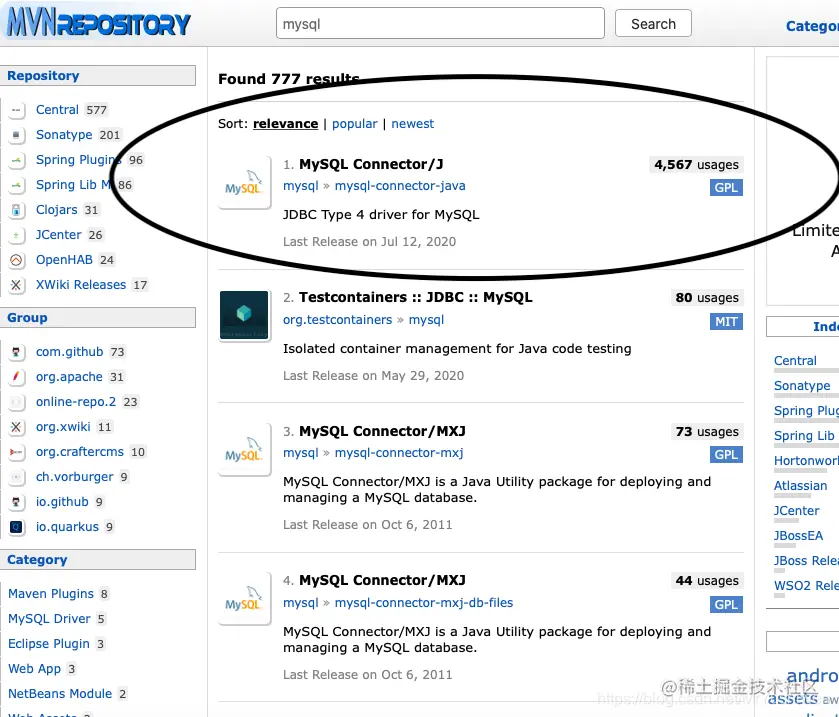The height and width of the screenshot is (717, 839).
Task: Click the Group sidebar section header
Action: click(x=98, y=317)
